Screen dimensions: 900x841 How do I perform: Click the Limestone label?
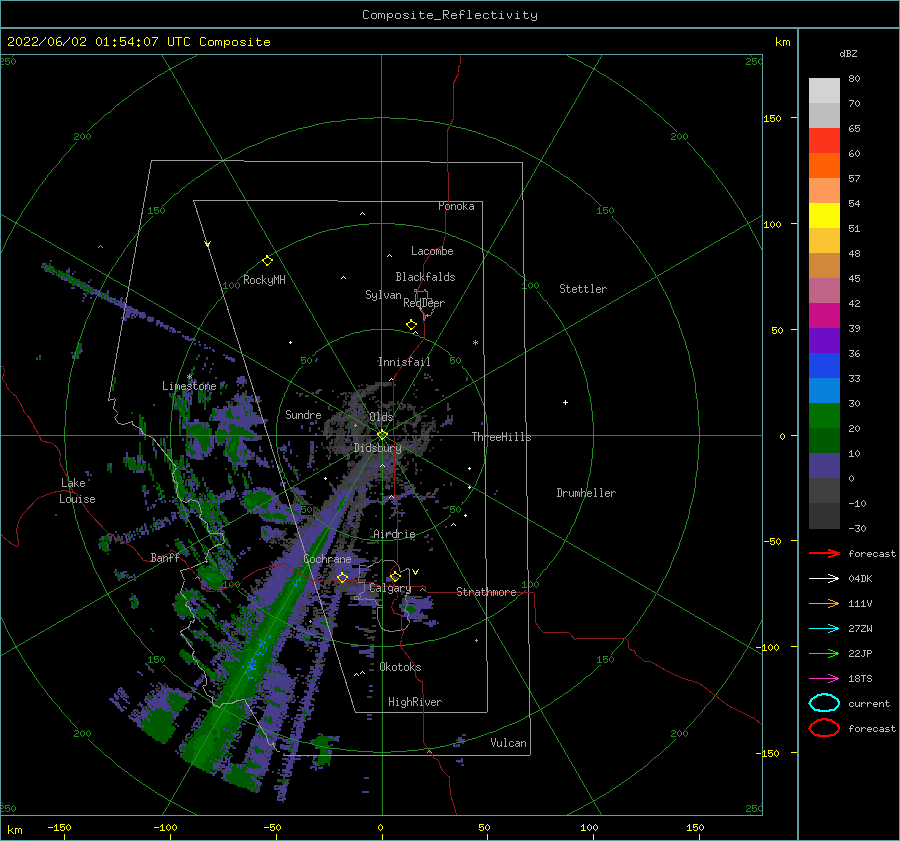pos(189,386)
